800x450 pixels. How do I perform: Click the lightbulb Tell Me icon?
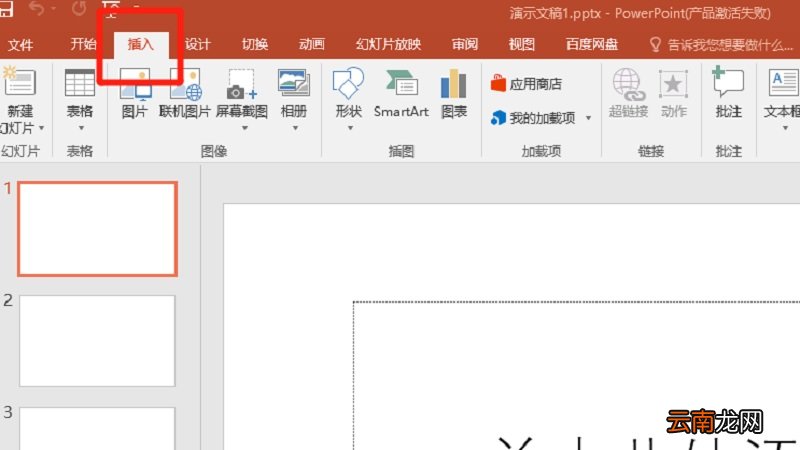pyautogui.click(x=655, y=44)
